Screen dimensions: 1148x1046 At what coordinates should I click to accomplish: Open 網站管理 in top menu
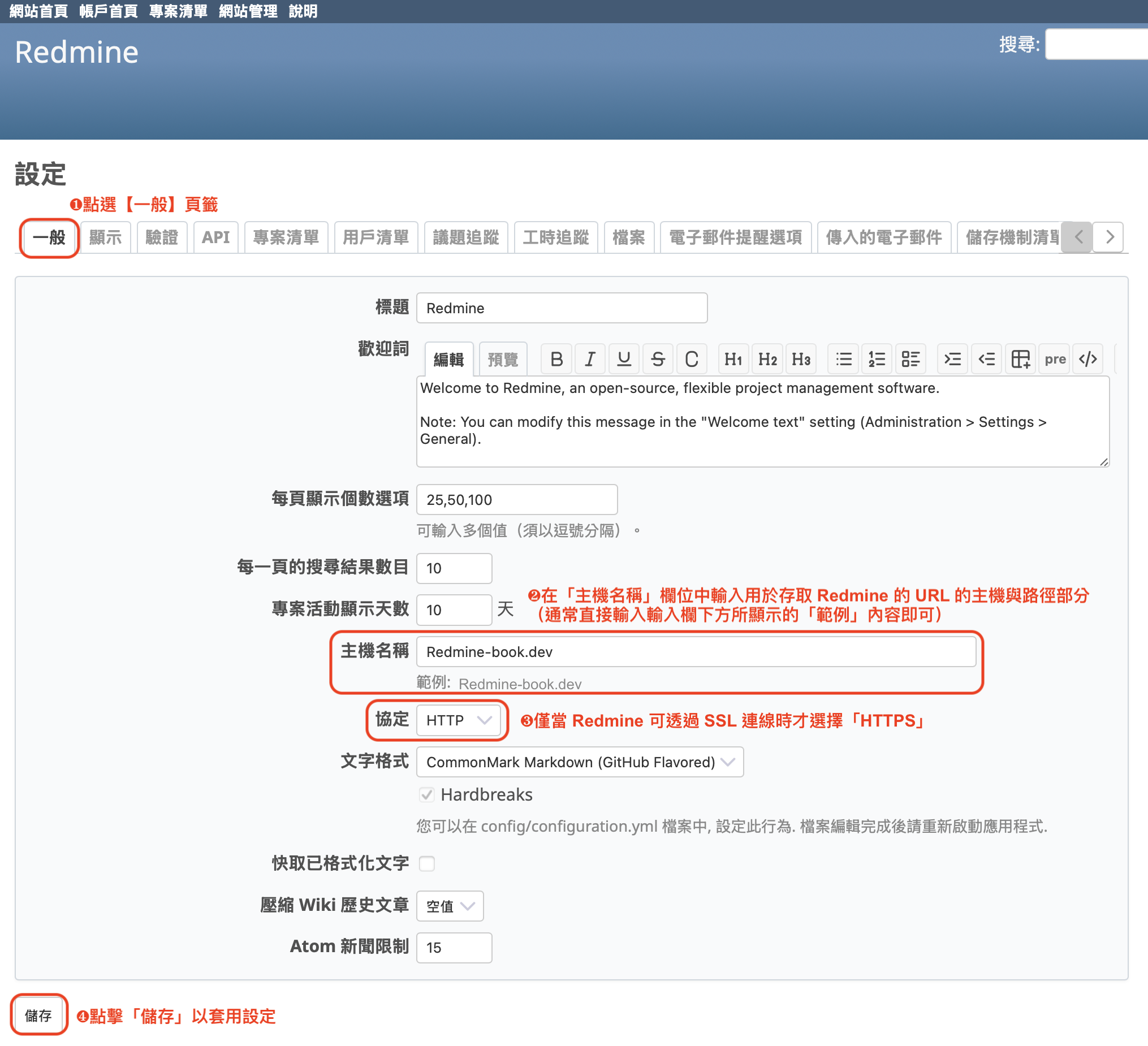click(248, 11)
